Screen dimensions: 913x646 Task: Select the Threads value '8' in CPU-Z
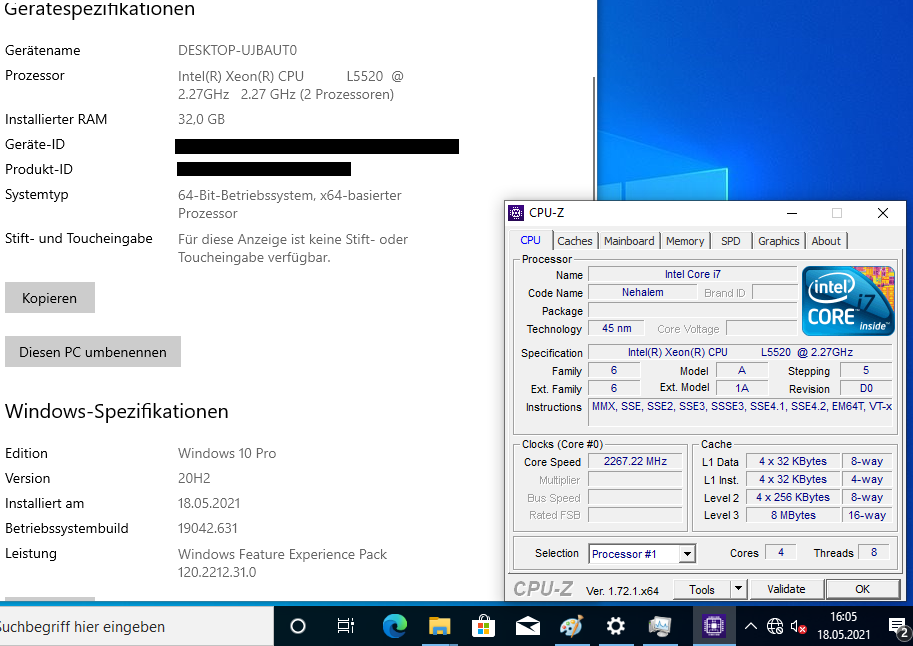874,552
